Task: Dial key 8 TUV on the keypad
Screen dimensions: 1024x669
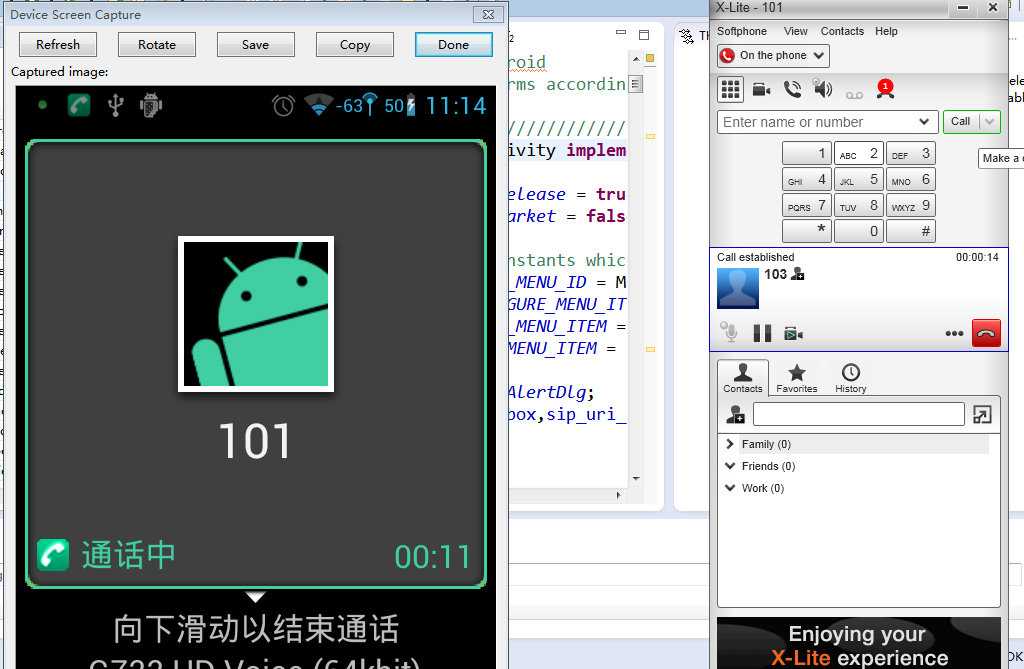Action: pyautogui.click(x=859, y=205)
